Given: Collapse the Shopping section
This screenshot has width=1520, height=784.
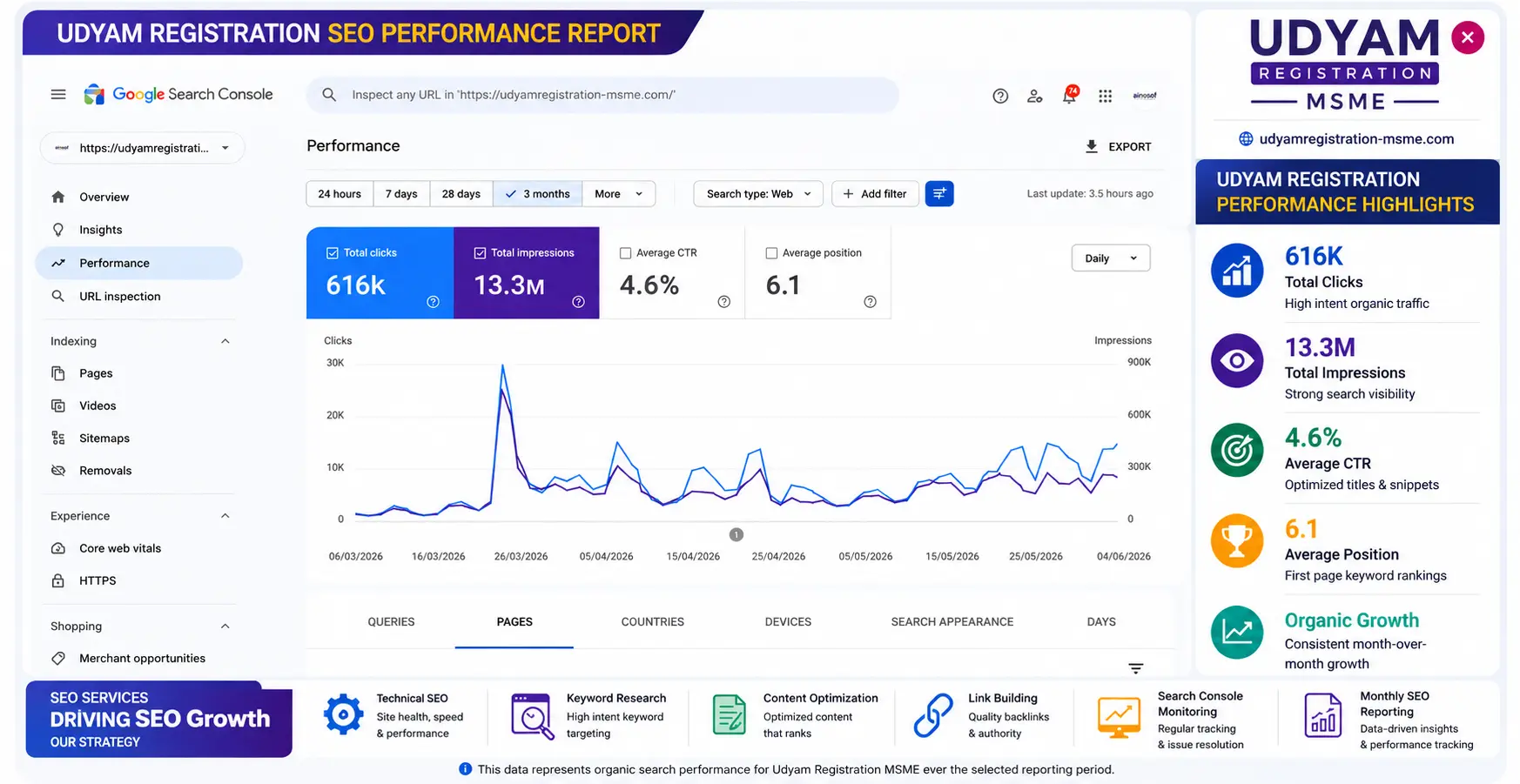Looking at the screenshot, I should click(x=225, y=627).
